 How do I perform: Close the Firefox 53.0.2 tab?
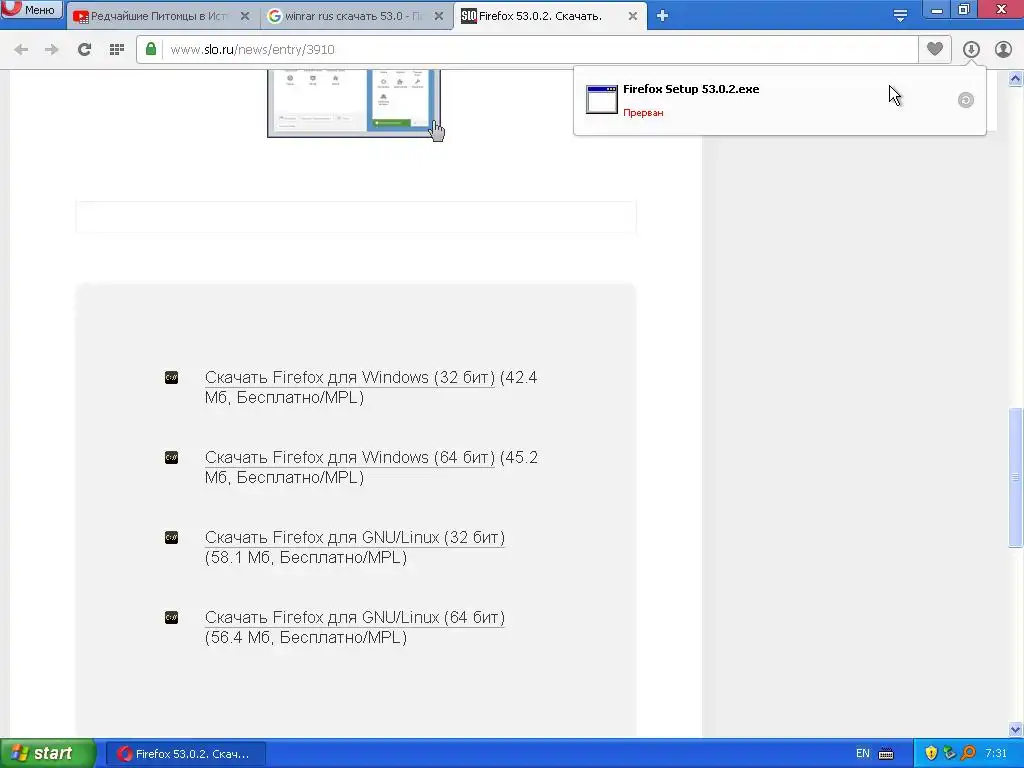632,16
